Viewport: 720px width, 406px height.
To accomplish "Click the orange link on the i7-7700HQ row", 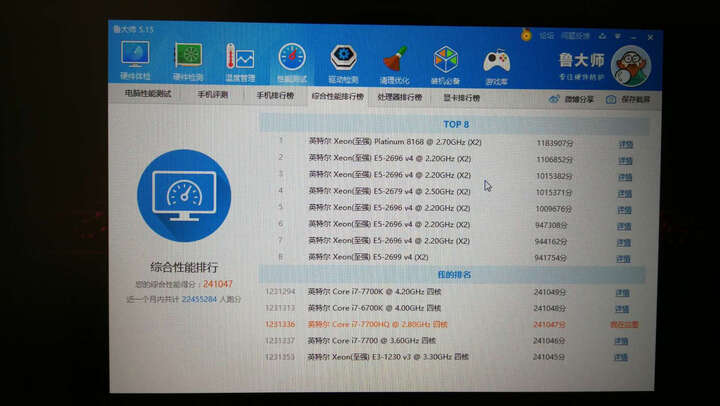I will coord(624,325).
